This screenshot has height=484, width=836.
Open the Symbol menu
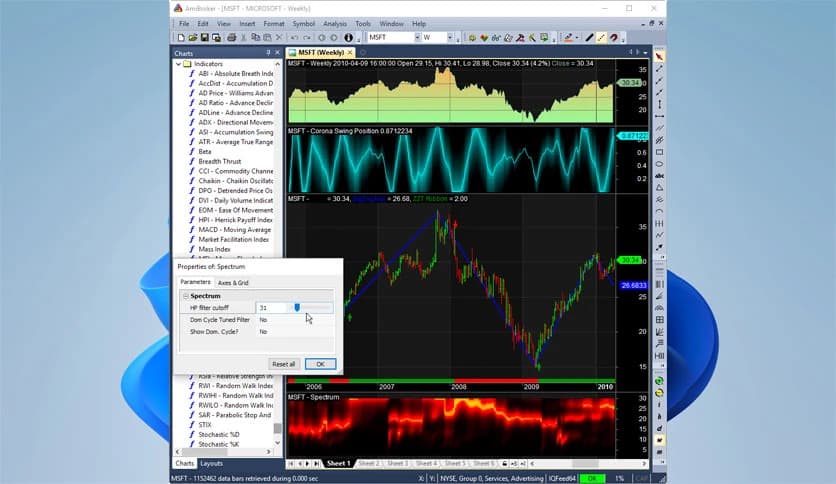coord(303,24)
